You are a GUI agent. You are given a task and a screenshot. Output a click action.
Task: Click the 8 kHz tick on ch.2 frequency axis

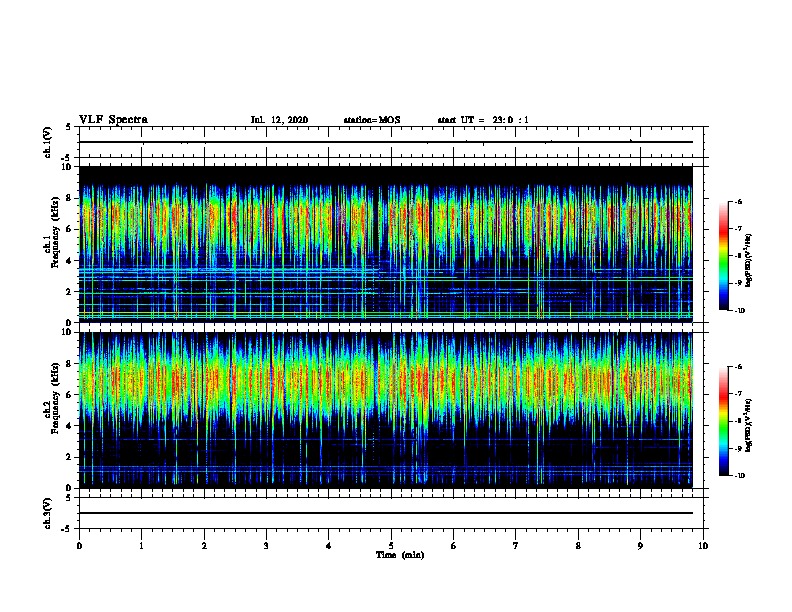click(x=70, y=364)
